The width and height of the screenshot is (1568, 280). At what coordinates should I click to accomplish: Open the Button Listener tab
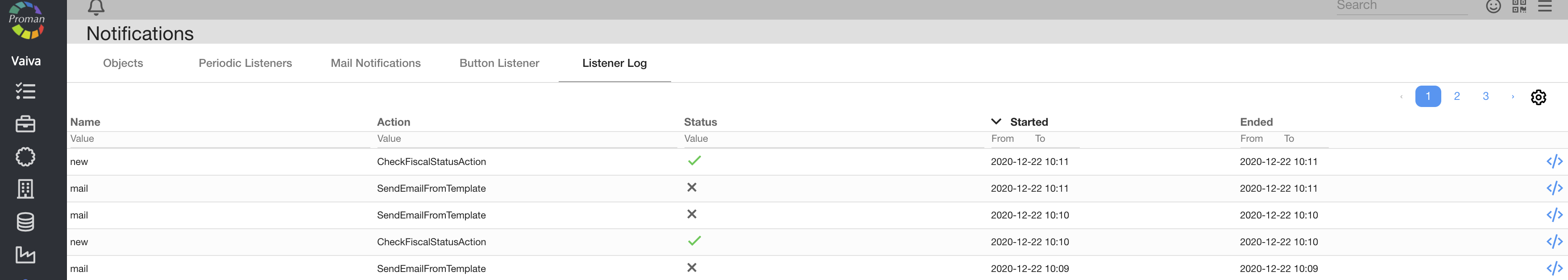click(x=499, y=63)
